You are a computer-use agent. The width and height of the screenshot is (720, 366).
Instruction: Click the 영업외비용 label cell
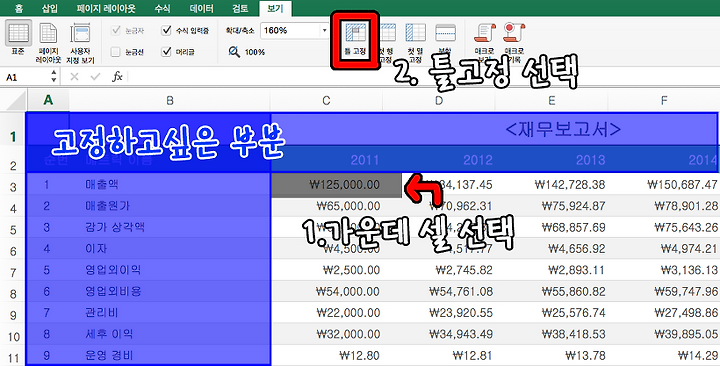coord(170,291)
